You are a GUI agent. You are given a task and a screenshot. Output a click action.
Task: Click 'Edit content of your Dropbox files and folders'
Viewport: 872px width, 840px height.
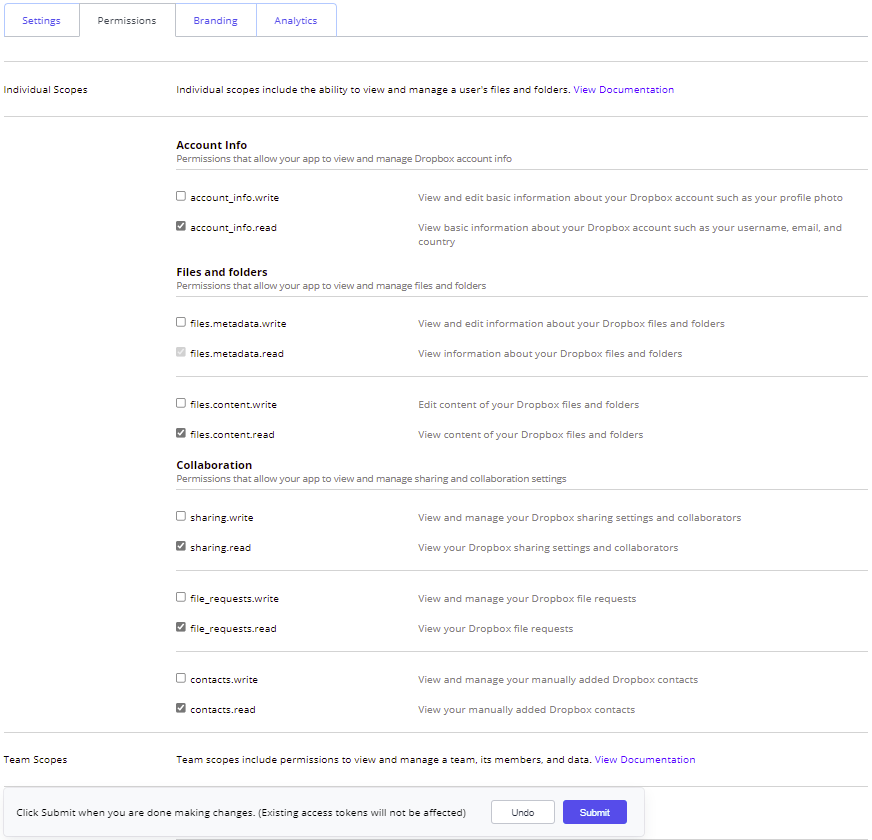coord(528,405)
